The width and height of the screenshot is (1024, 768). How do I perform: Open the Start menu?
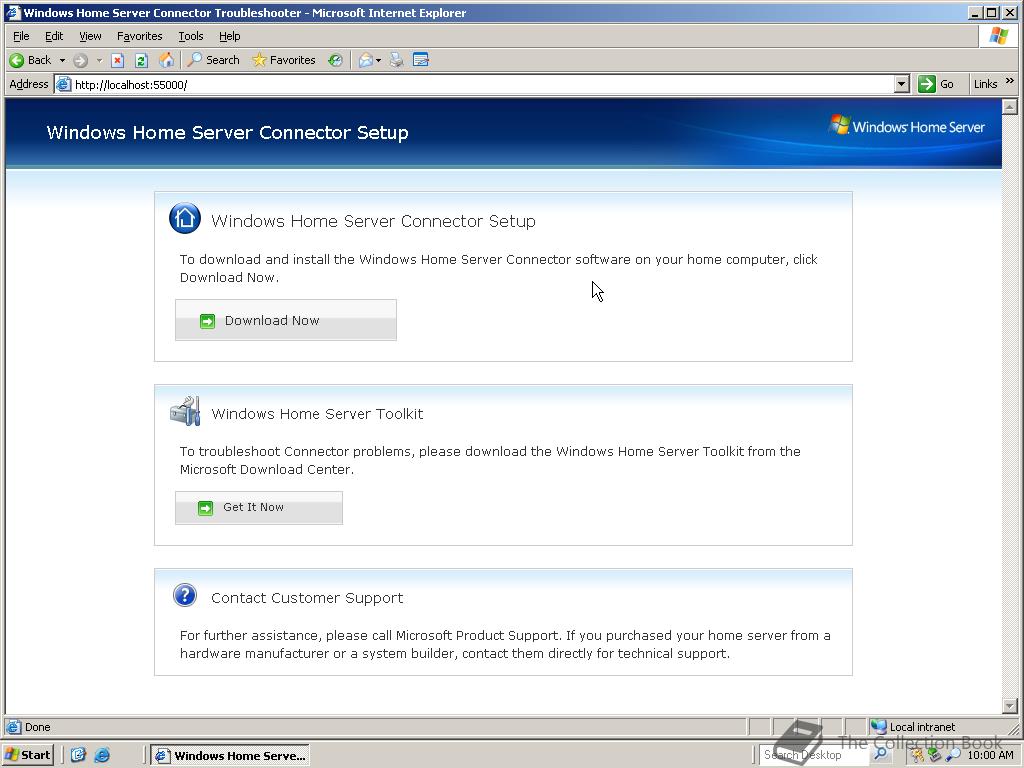coord(28,755)
